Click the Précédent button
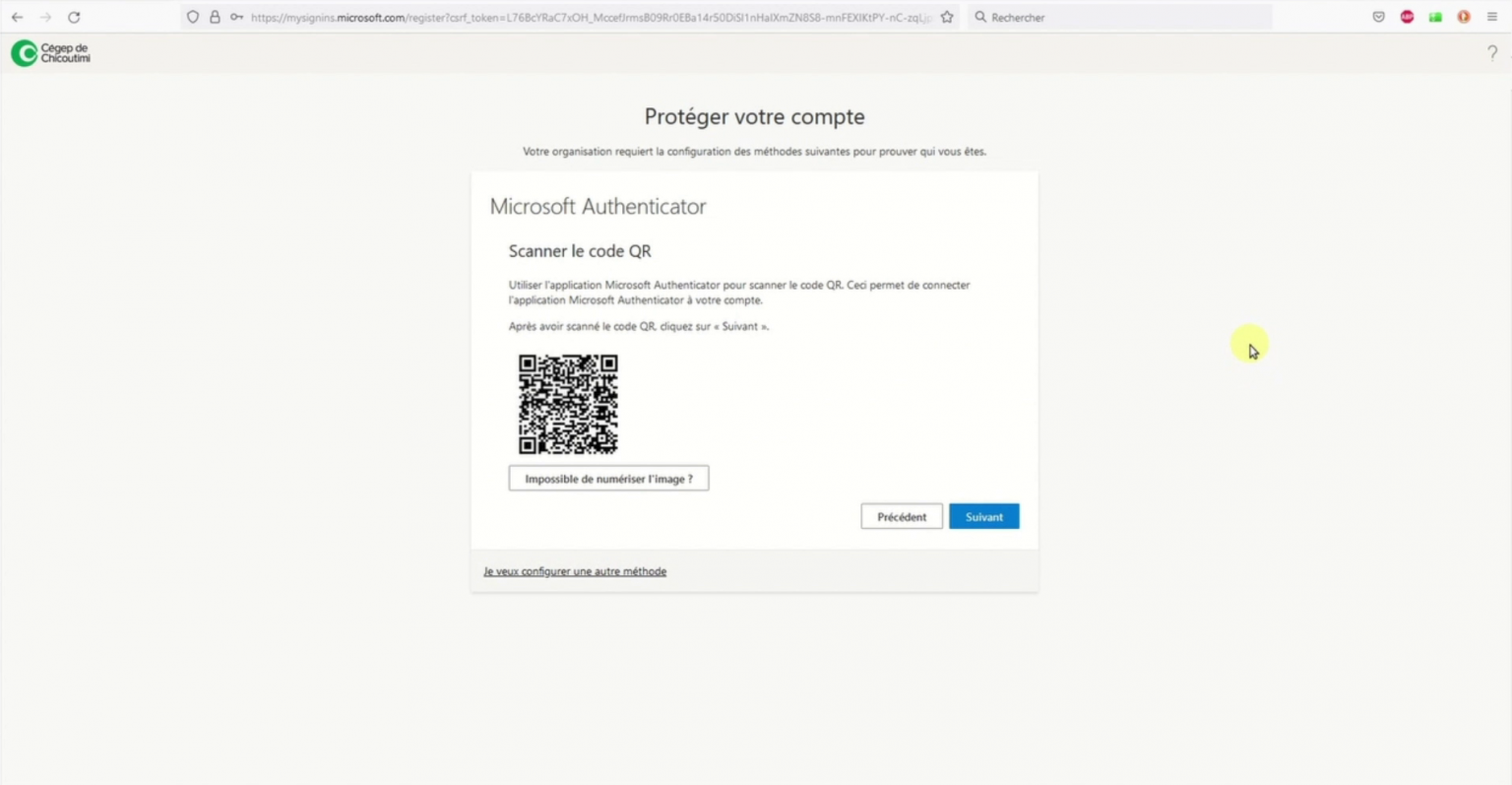This screenshot has height=785, width=1512. pos(901,516)
